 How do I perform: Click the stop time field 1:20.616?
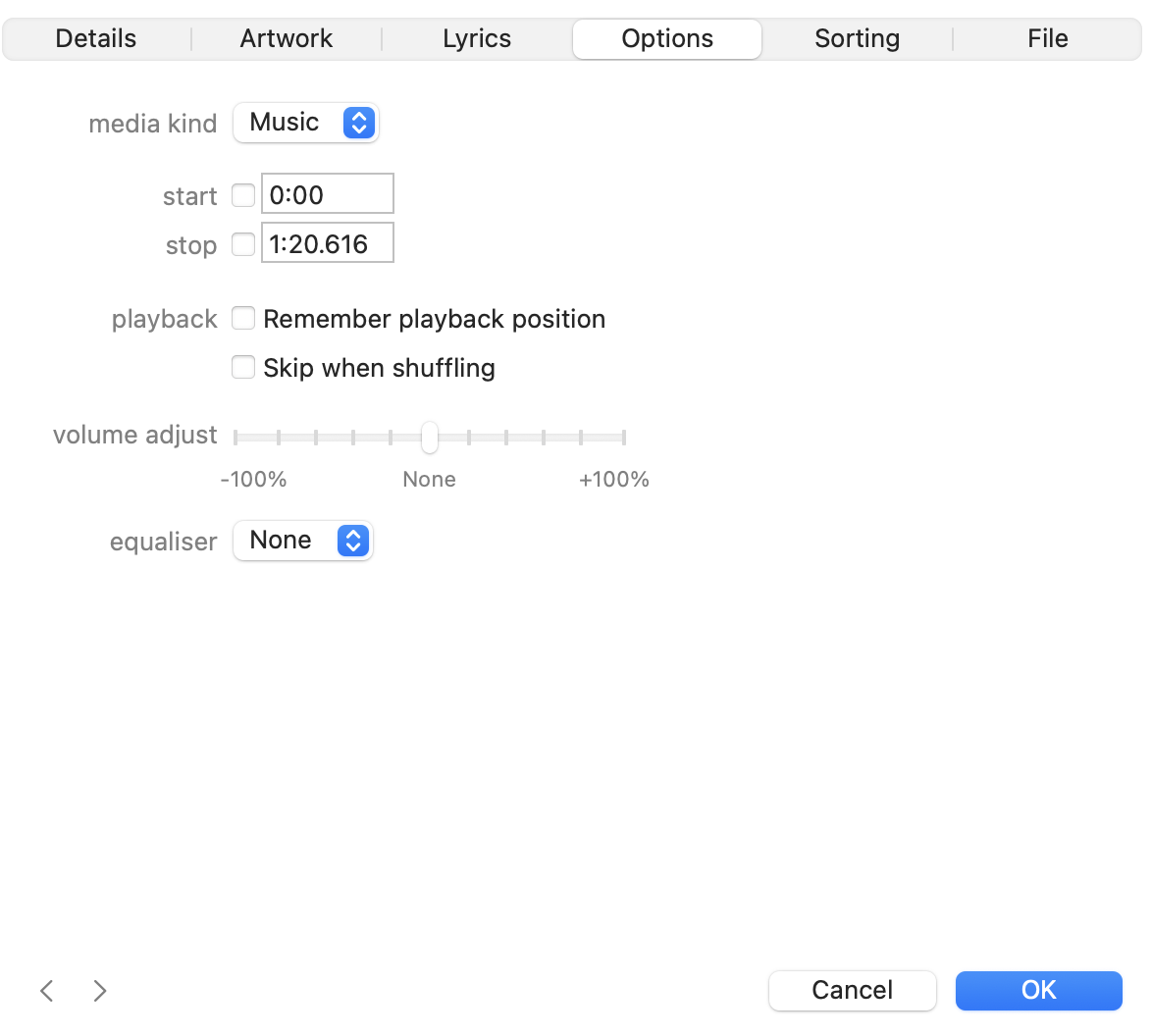pyautogui.click(x=328, y=243)
